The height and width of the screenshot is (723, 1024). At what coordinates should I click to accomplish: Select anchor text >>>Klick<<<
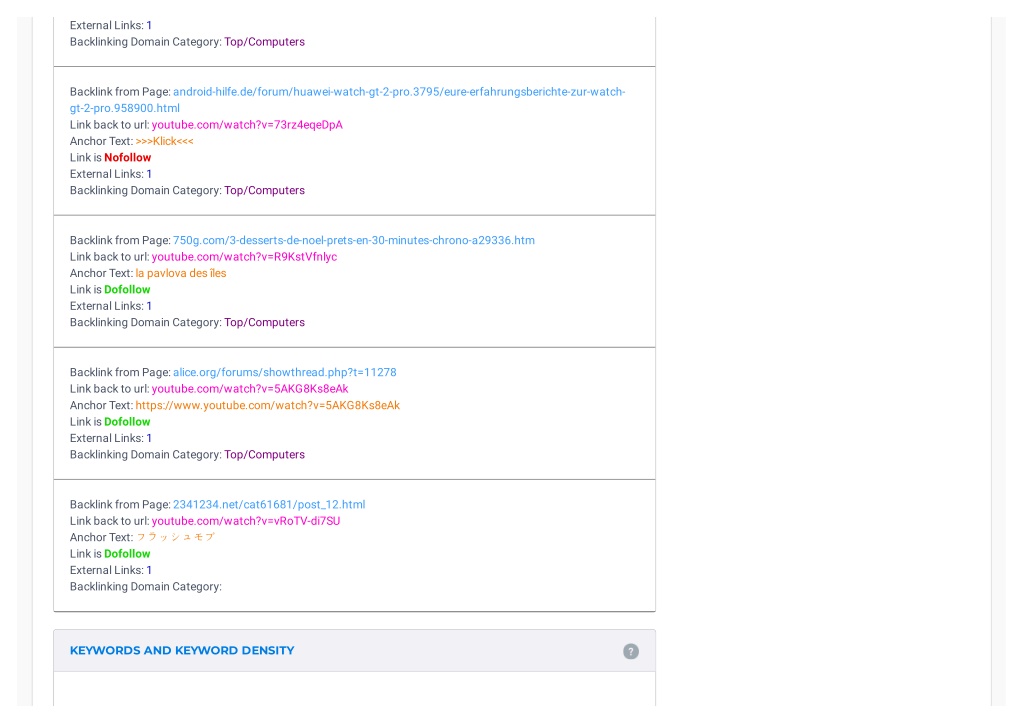click(x=165, y=141)
